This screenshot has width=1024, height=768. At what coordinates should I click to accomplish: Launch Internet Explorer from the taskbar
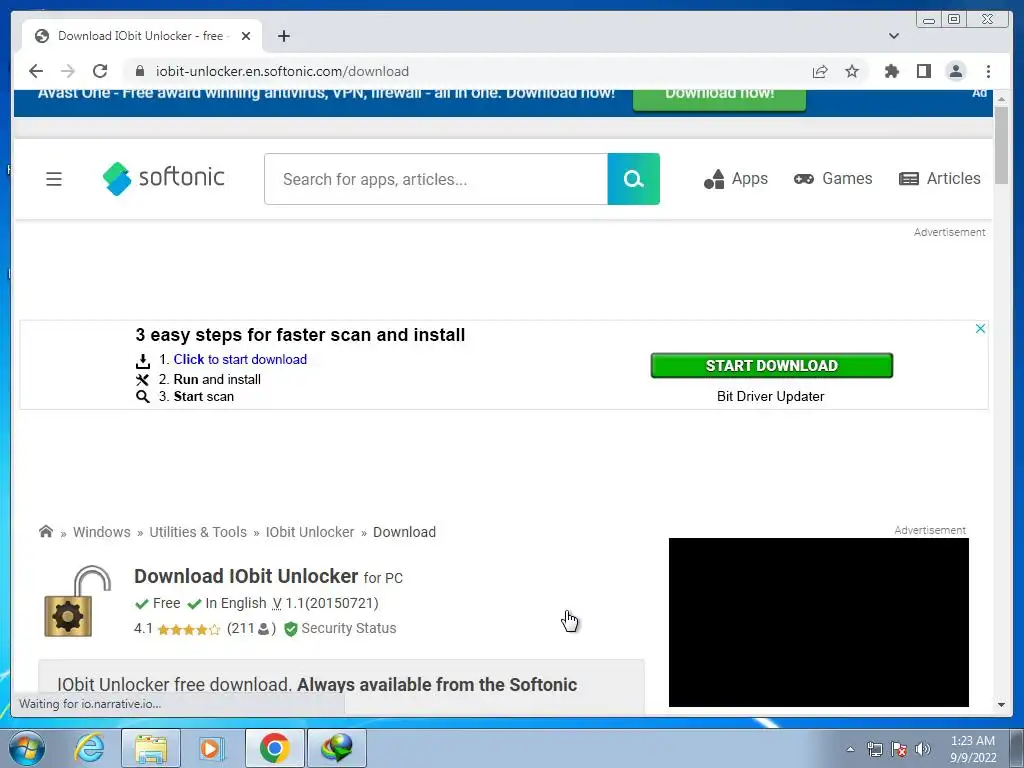coord(89,748)
